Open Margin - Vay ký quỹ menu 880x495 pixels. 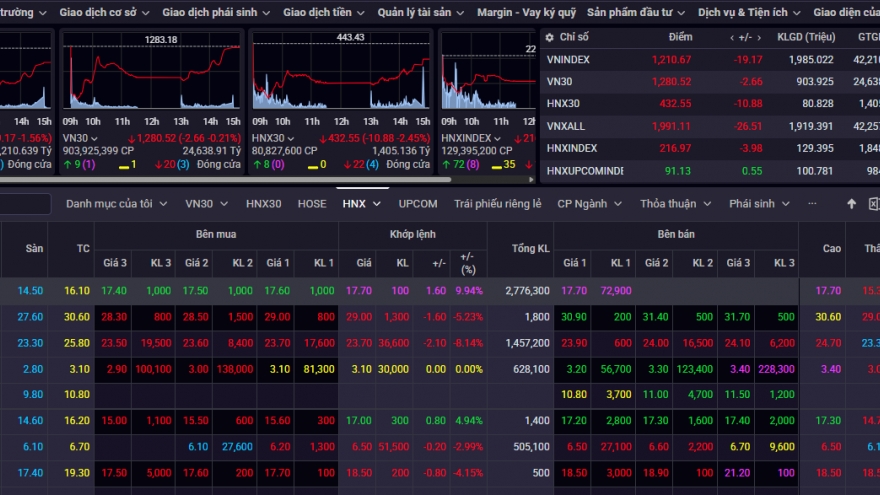click(x=526, y=12)
